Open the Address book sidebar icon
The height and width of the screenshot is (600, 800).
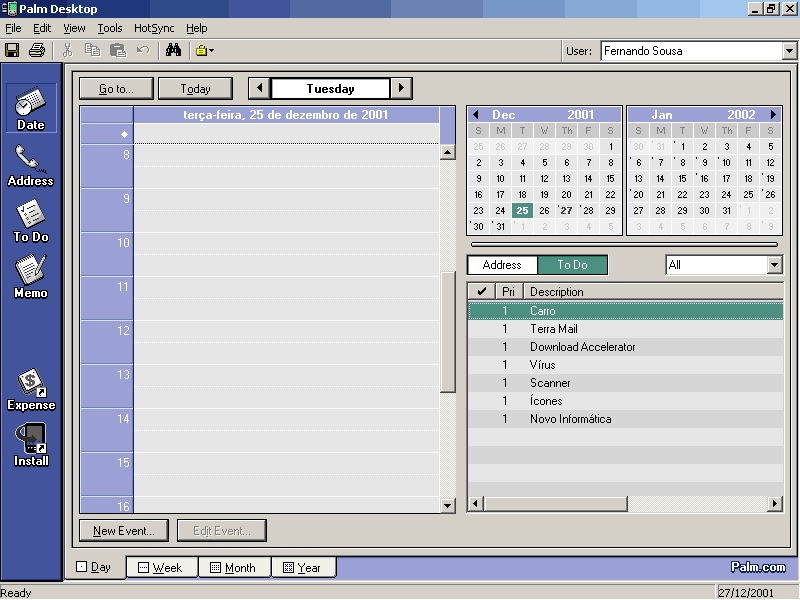(x=30, y=165)
